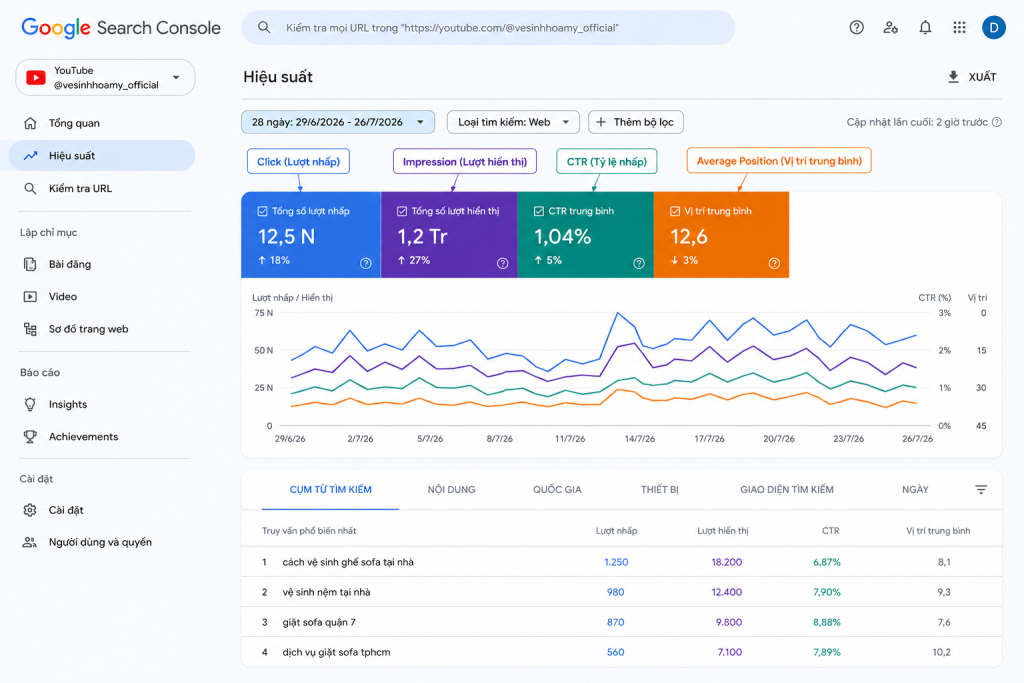
Task: Click the trend icon for Hiệu suất
Action: [x=30, y=155]
